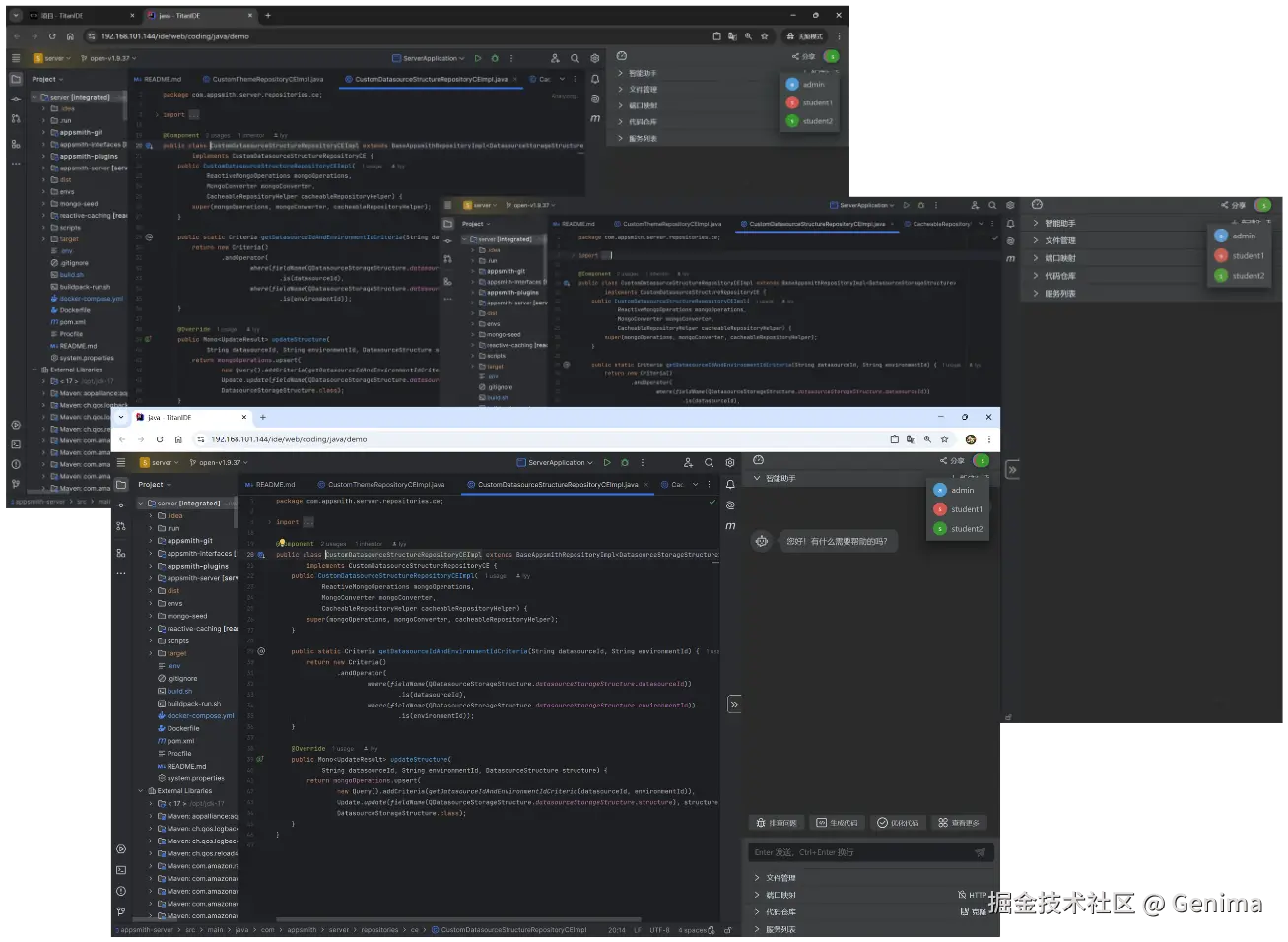Collapse right side panel double-arrow at editor edge

734,704
